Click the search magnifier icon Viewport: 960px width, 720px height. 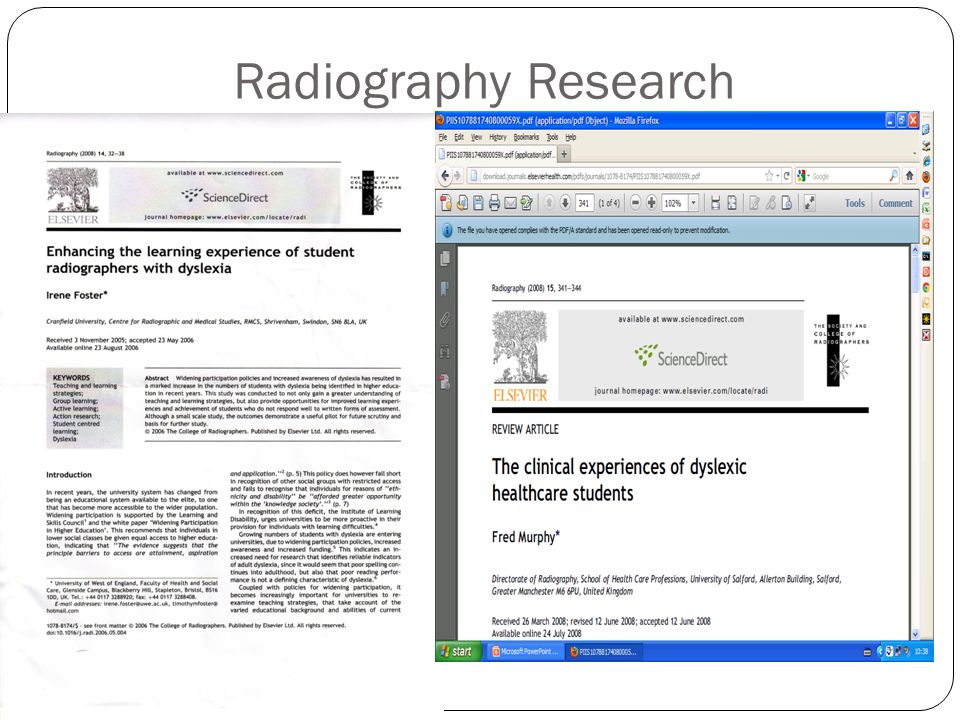pos(893,176)
